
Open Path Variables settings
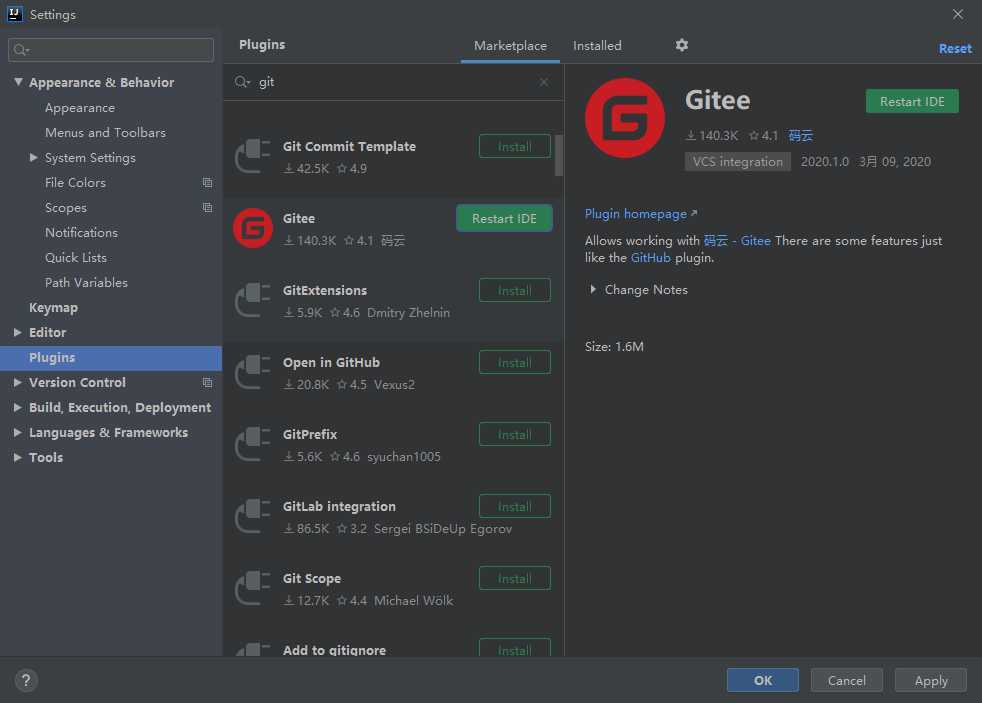click(86, 283)
